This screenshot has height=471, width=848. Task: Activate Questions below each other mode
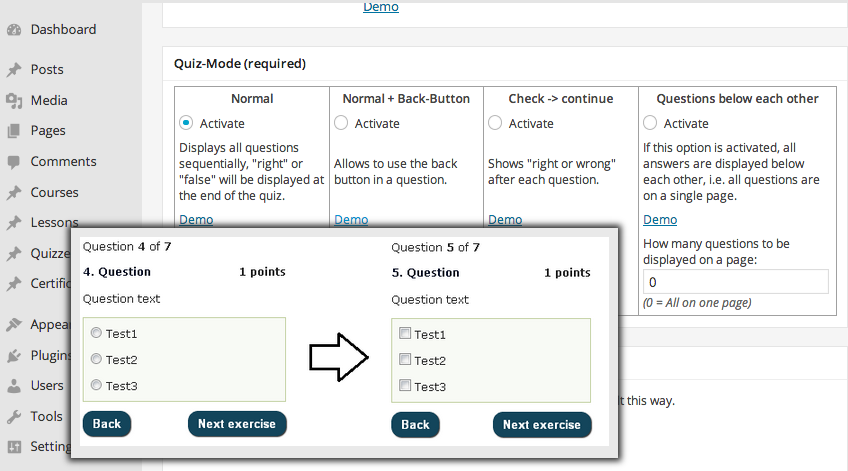click(x=650, y=123)
